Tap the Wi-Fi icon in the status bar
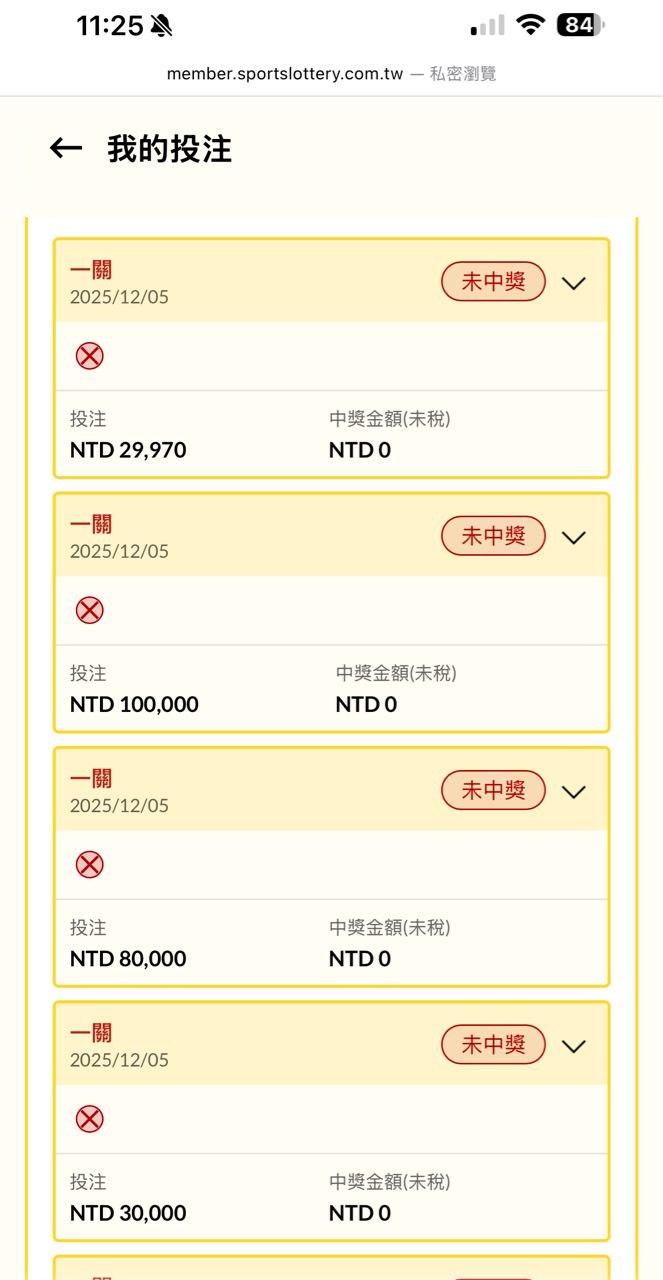 [x=530, y=25]
